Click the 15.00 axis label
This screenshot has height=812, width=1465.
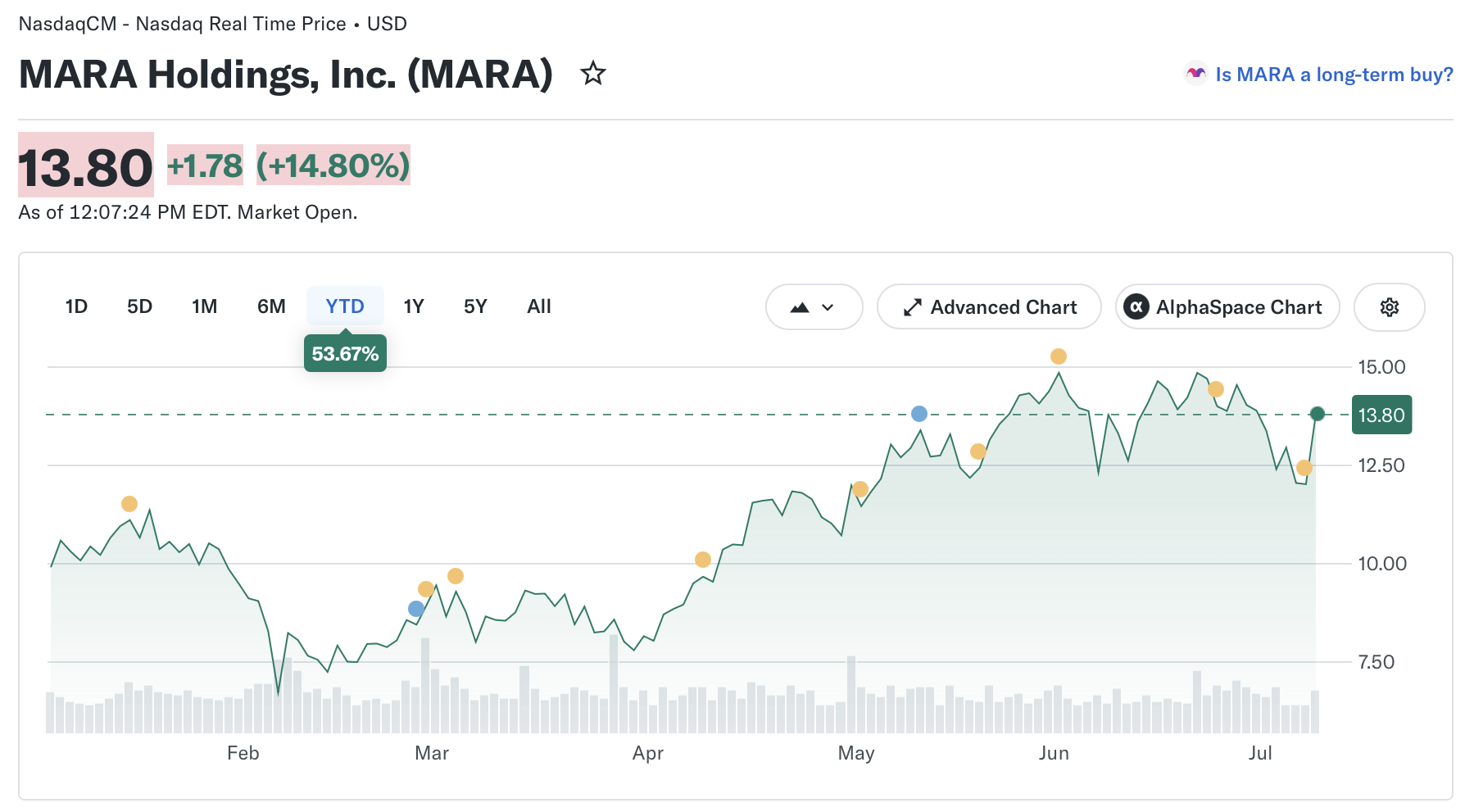(1381, 367)
